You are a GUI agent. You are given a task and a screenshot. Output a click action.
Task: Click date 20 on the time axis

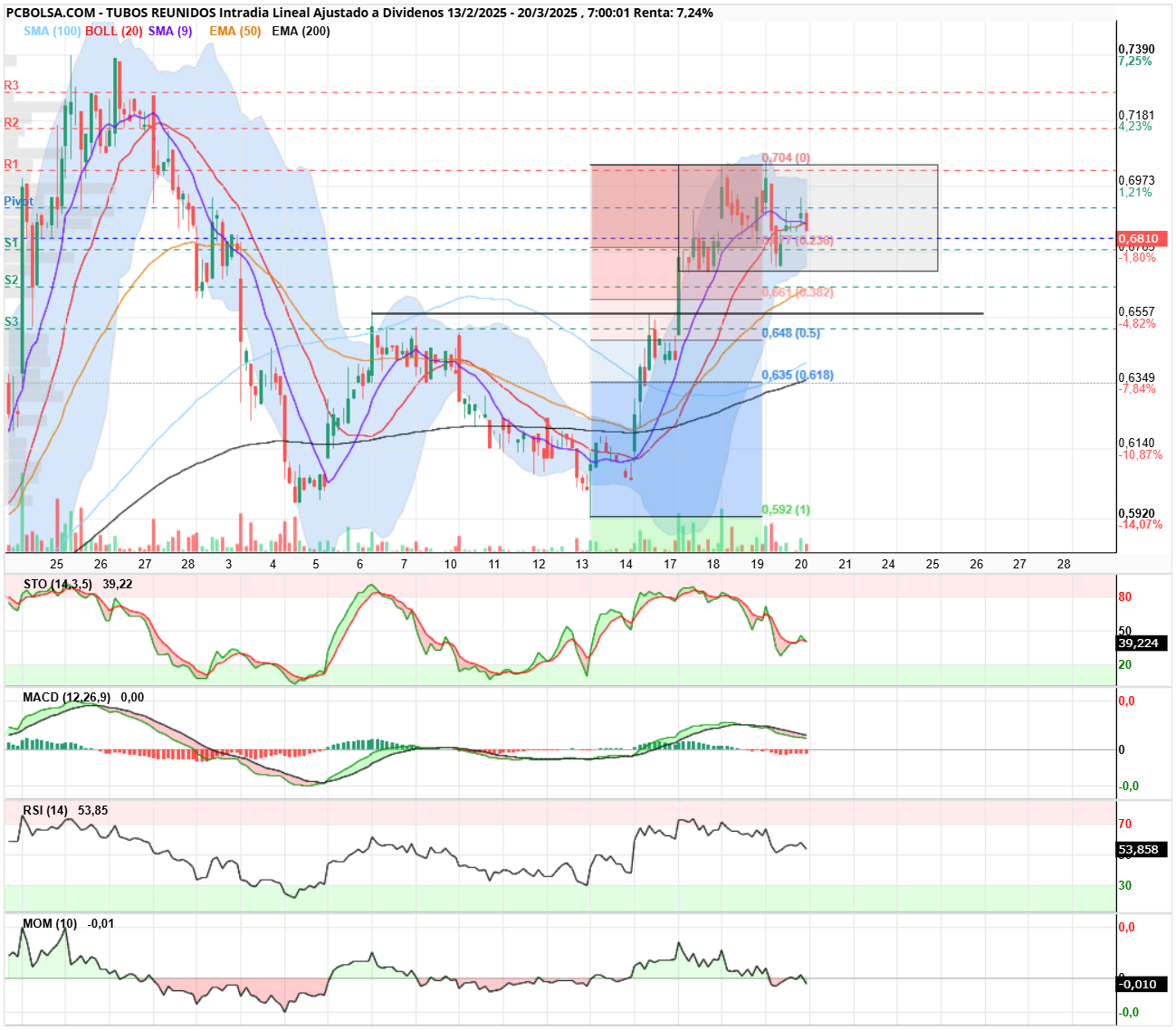pyautogui.click(x=801, y=564)
